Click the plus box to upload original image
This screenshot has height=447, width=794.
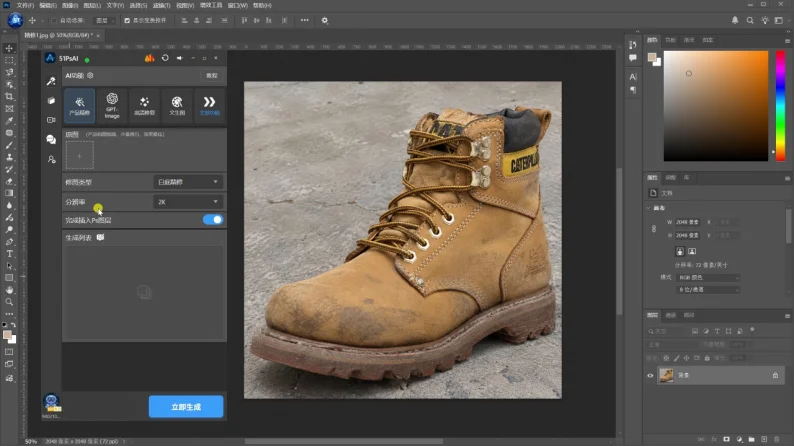click(80, 156)
